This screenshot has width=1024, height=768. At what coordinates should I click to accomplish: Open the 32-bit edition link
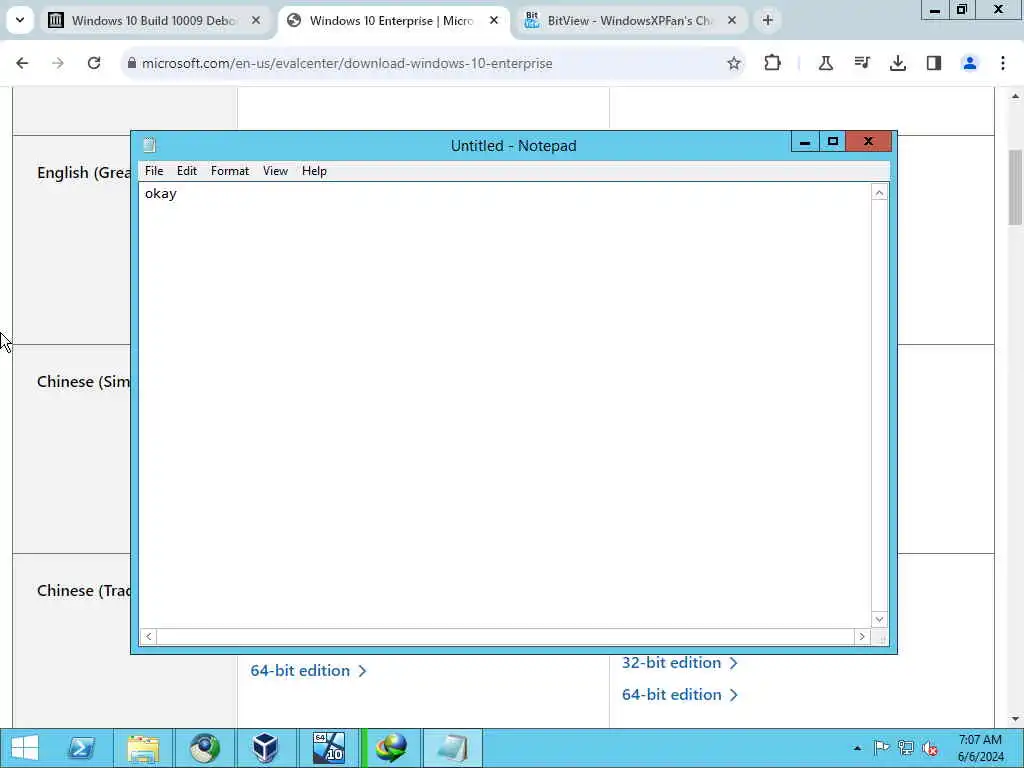(x=679, y=663)
